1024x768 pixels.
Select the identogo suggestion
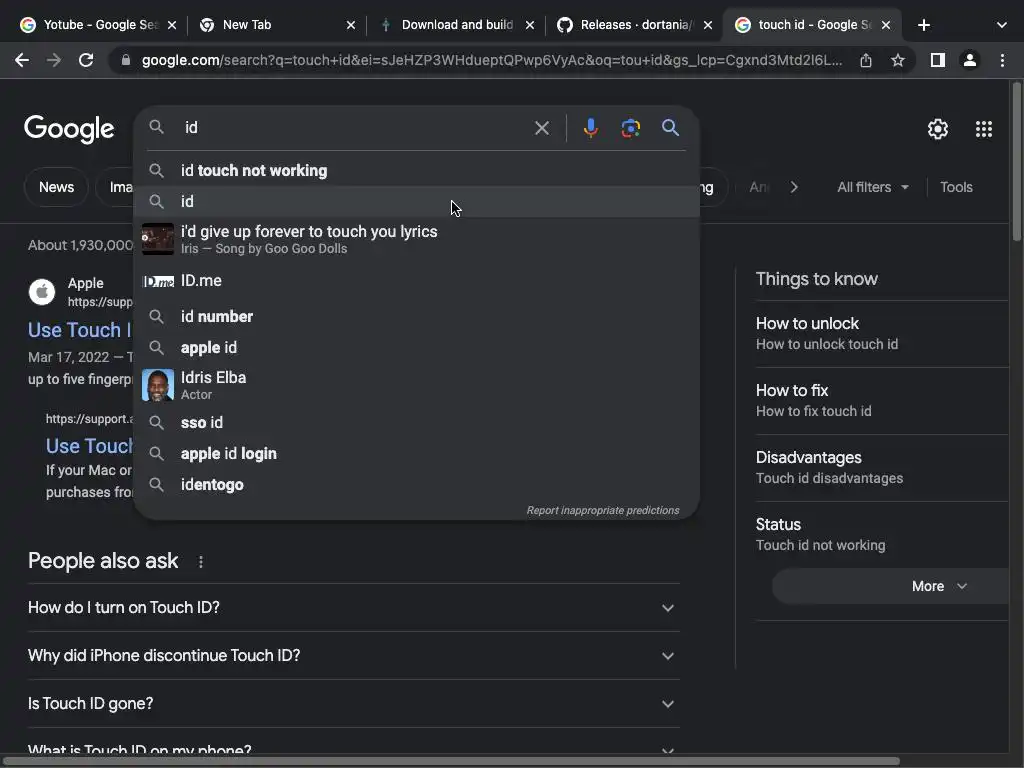[x=417, y=485]
